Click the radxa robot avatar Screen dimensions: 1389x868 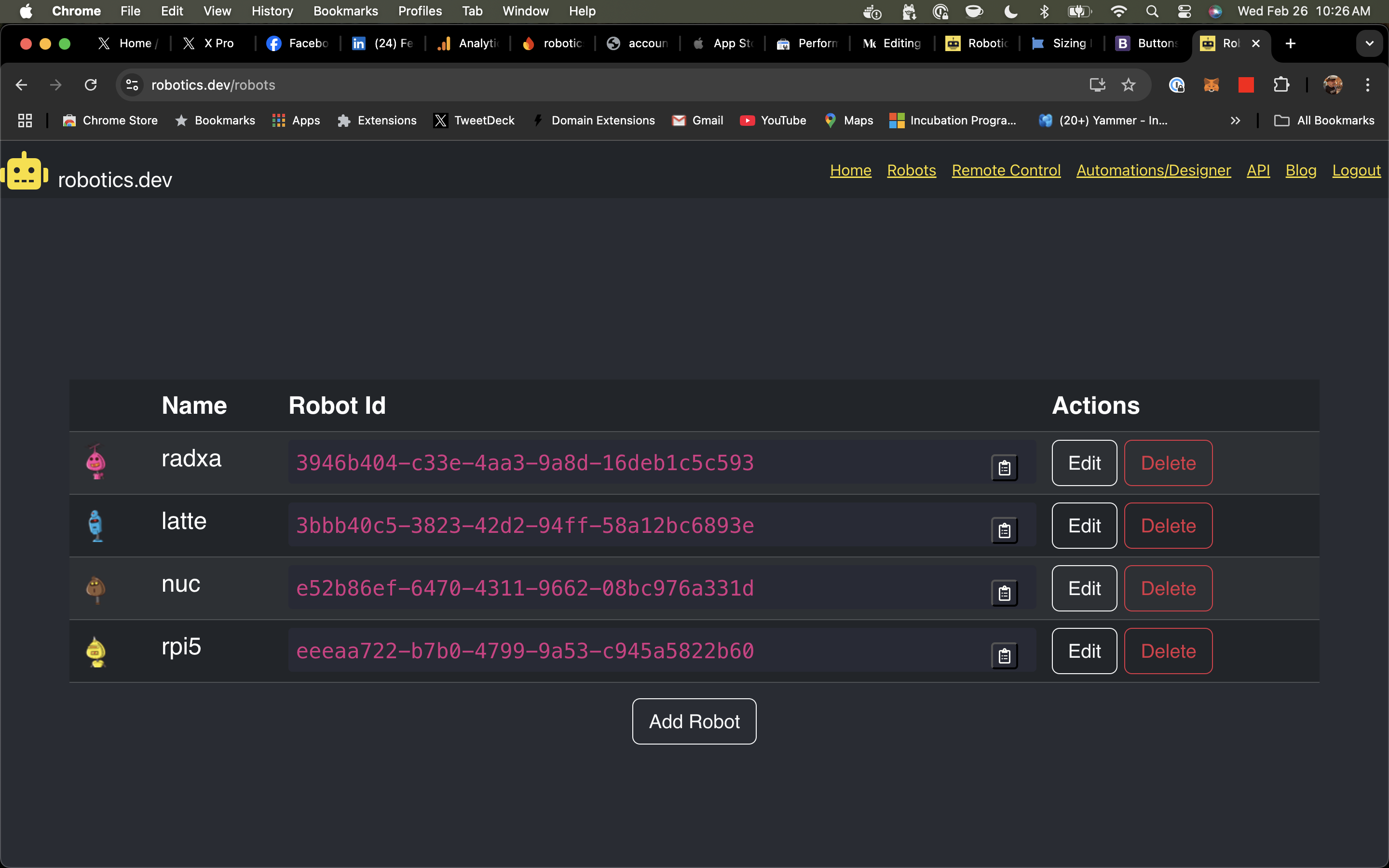click(x=96, y=463)
